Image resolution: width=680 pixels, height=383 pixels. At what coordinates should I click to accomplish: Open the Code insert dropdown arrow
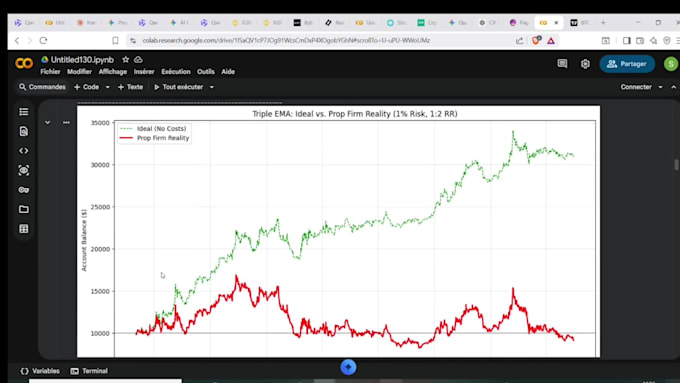(x=108, y=87)
